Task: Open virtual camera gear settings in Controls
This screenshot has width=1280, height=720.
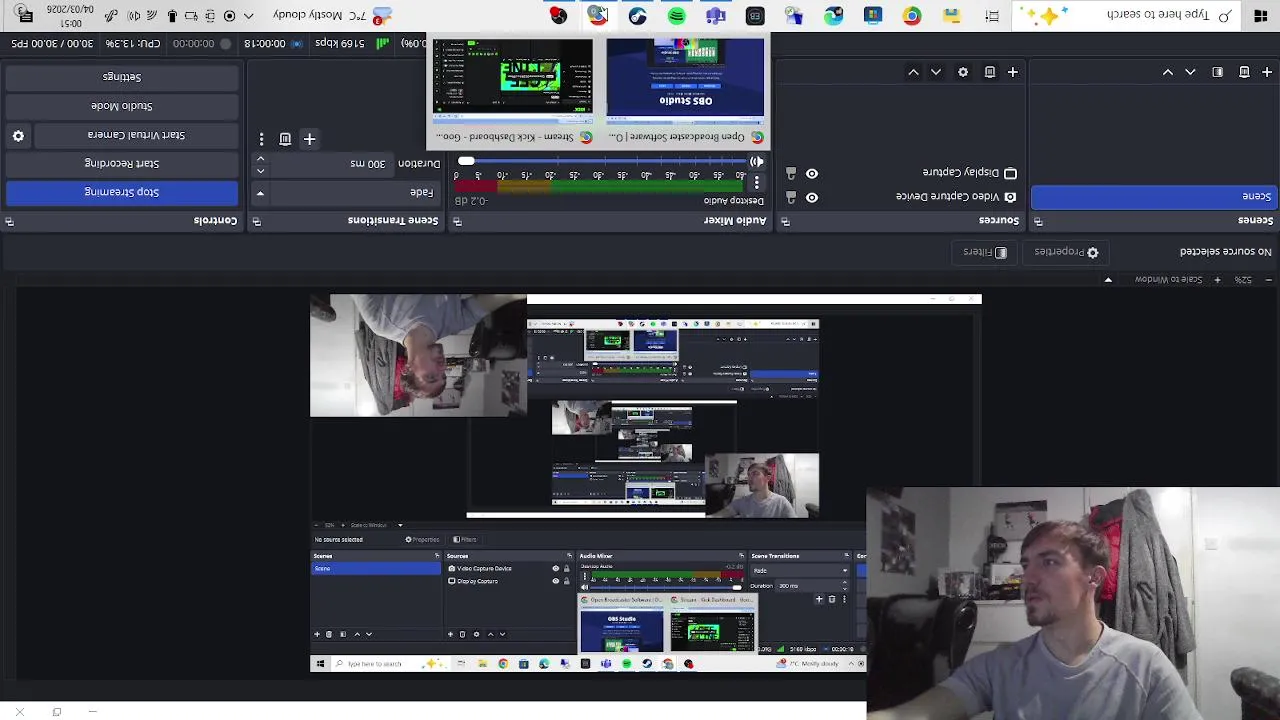Action: point(18,135)
